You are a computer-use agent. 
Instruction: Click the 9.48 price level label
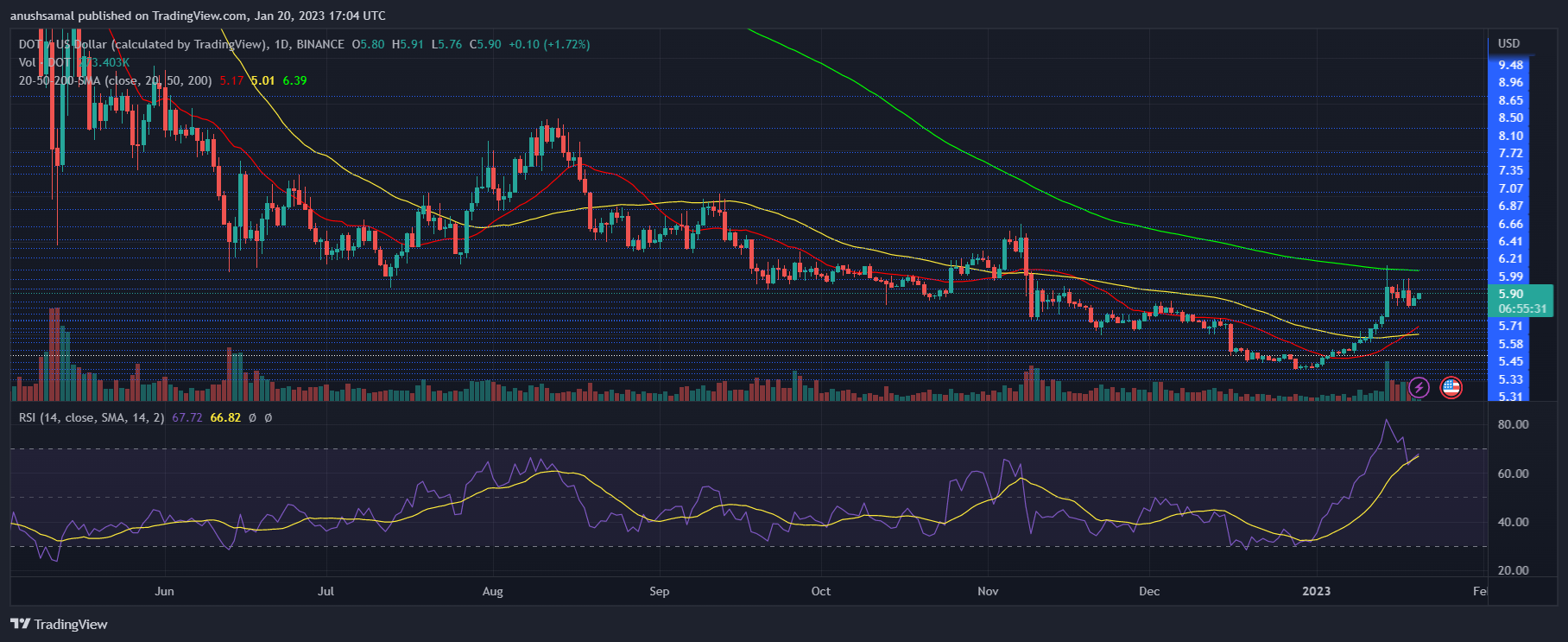[1511, 65]
